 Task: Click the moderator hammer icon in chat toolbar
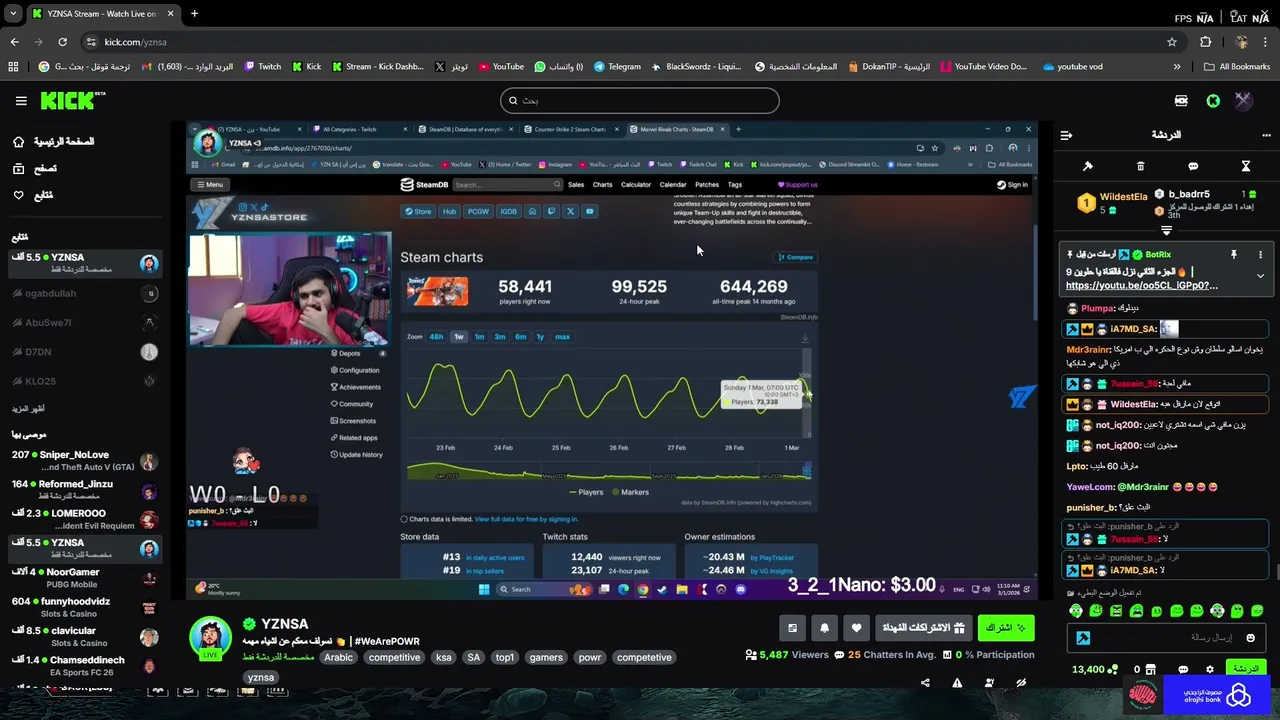click(x=1088, y=166)
